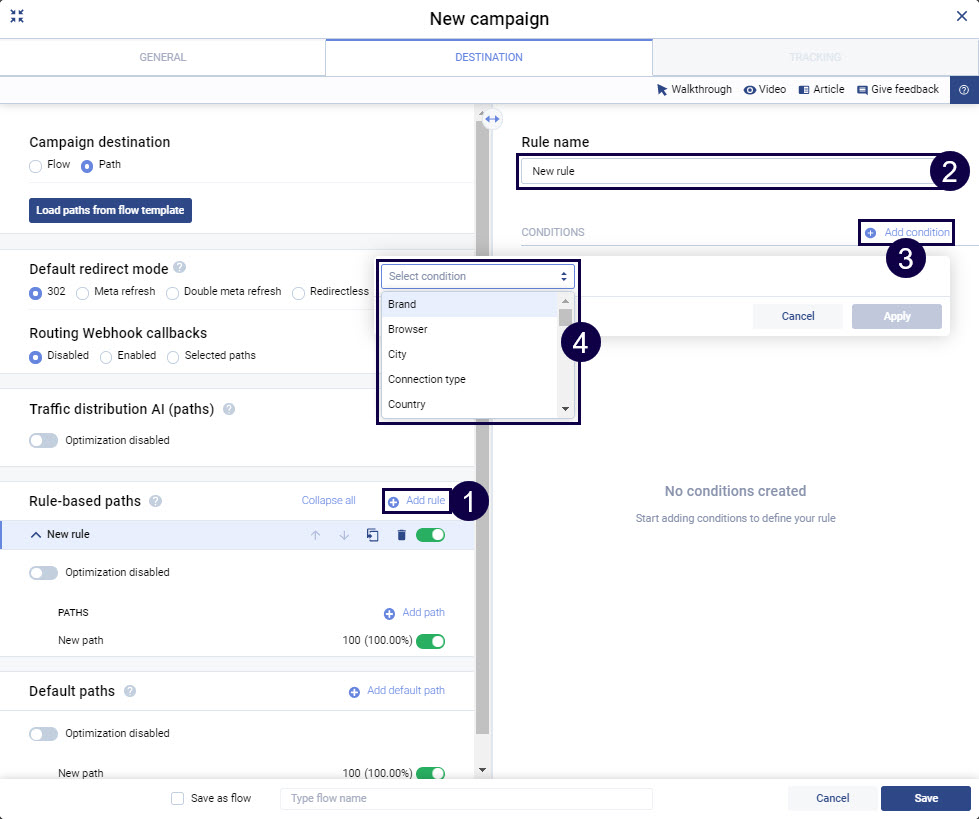Select the Flow campaign destination radio
Screen dimensions: 979x819
coord(36,165)
